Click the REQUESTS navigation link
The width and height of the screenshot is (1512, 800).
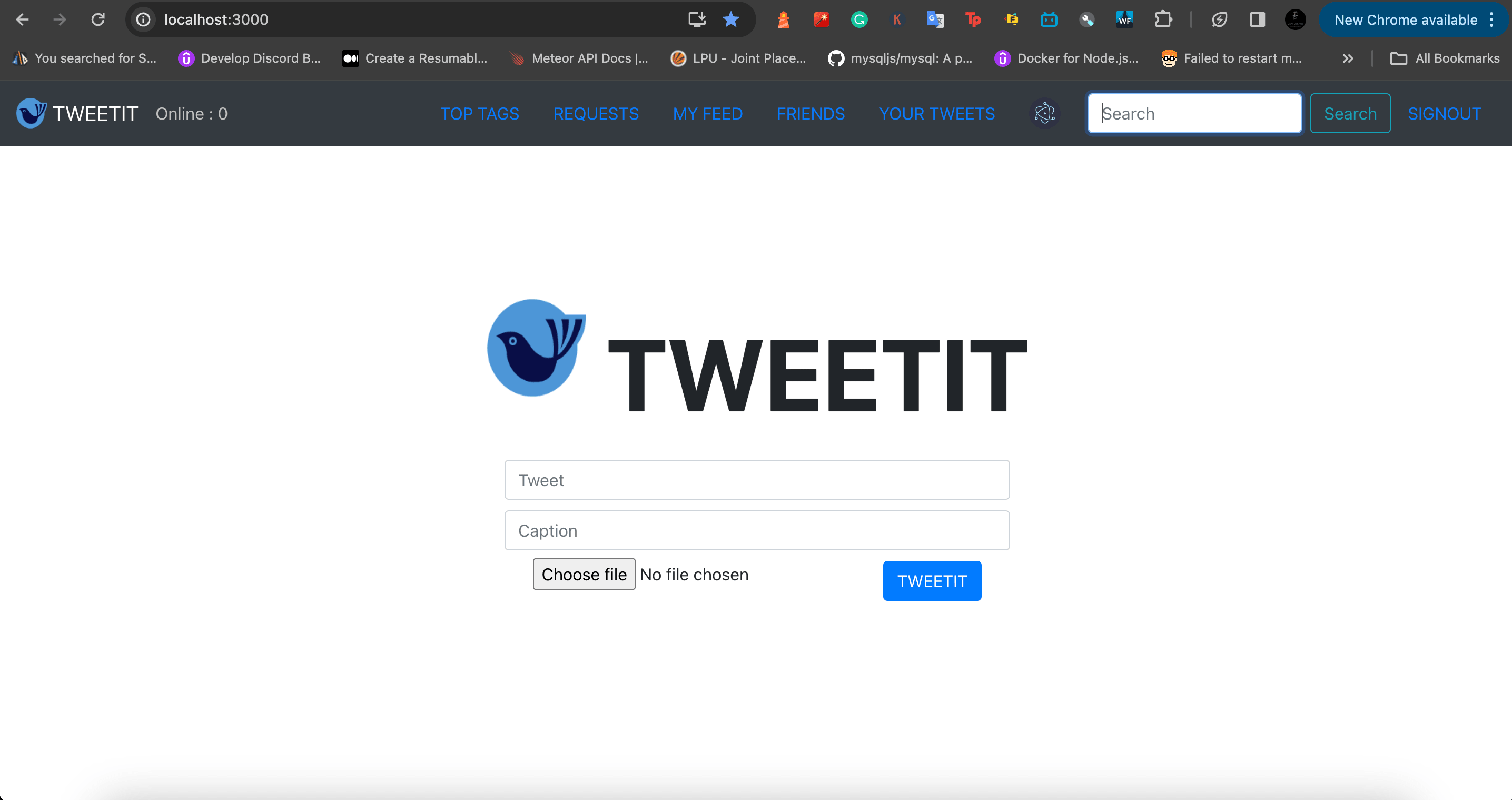597,114
